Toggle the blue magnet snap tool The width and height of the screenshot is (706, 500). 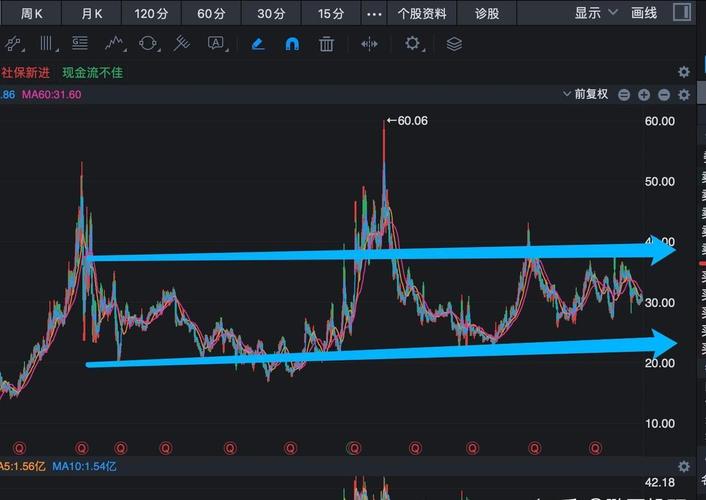[292, 44]
